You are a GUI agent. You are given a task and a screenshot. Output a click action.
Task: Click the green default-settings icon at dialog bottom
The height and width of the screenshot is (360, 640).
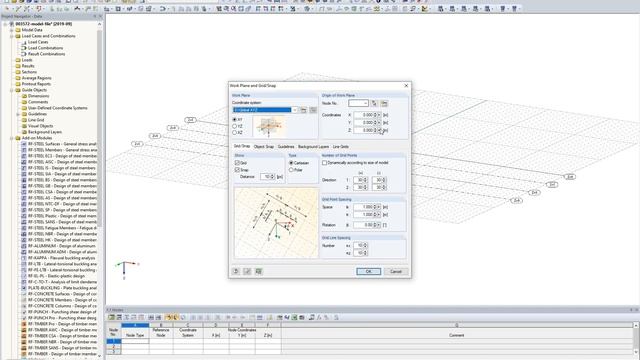[258, 271]
